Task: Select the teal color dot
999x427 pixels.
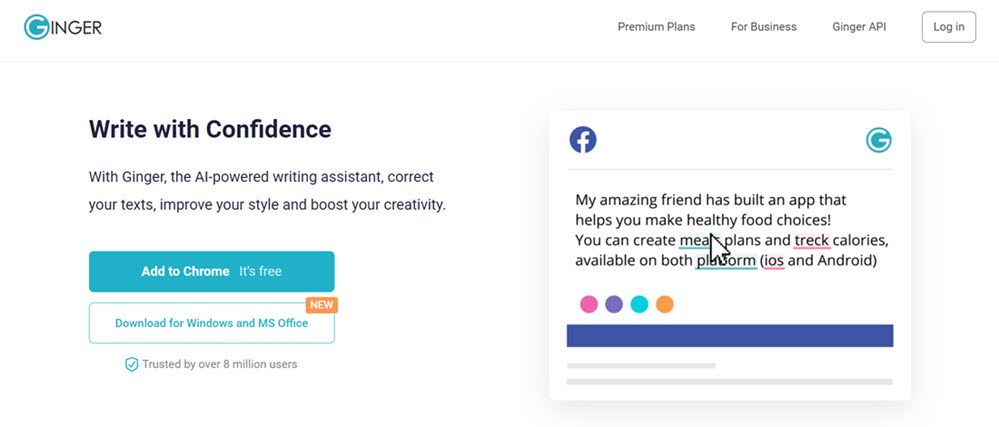Action: [x=639, y=304]
